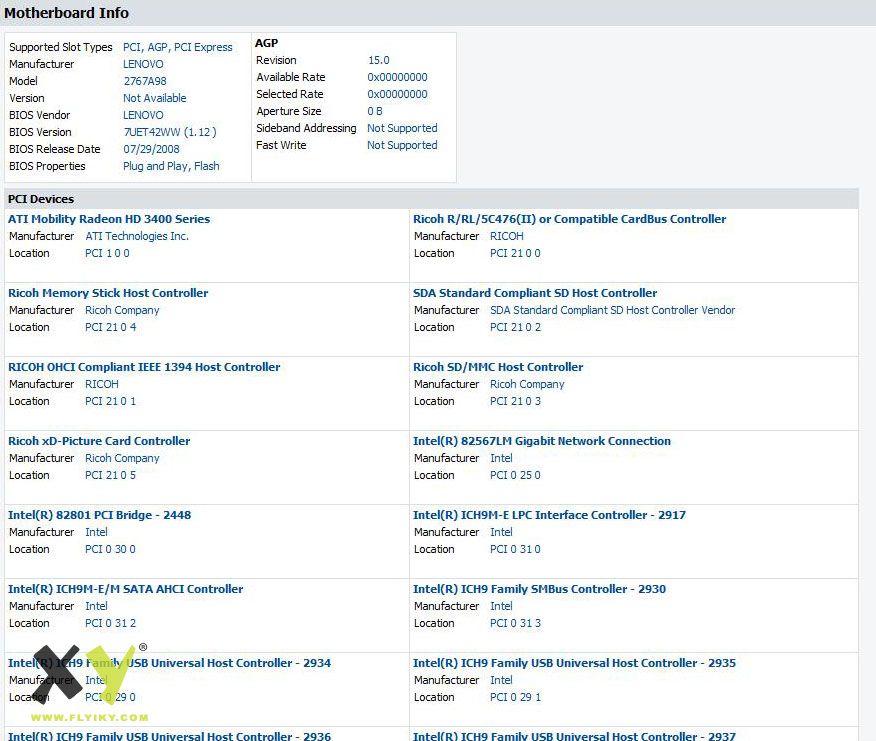Viewport: 876px width, 741px height.
Task: Select BIOS Properties value "Plug and Play, Flash"
Action: pos(171,166)
